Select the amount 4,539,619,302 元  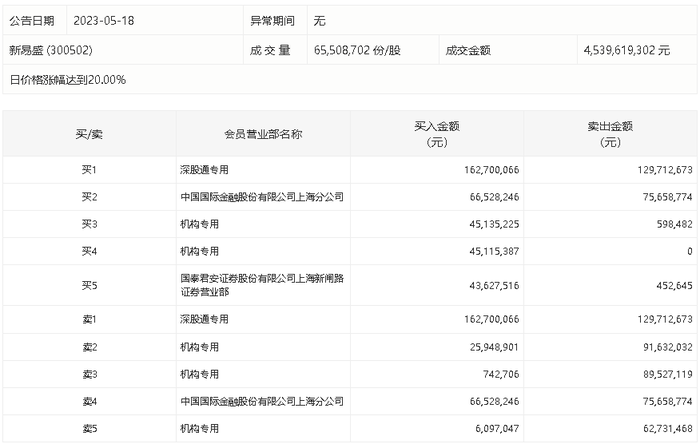tap(627, 50)
